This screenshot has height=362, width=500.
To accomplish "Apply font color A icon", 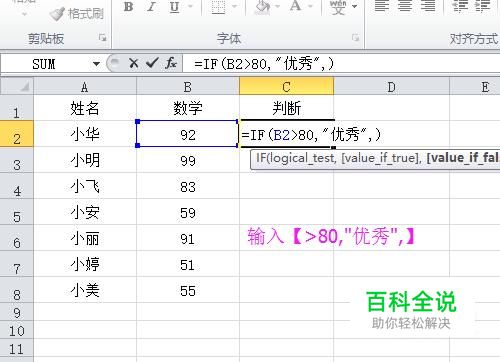I will pos(295,7).
